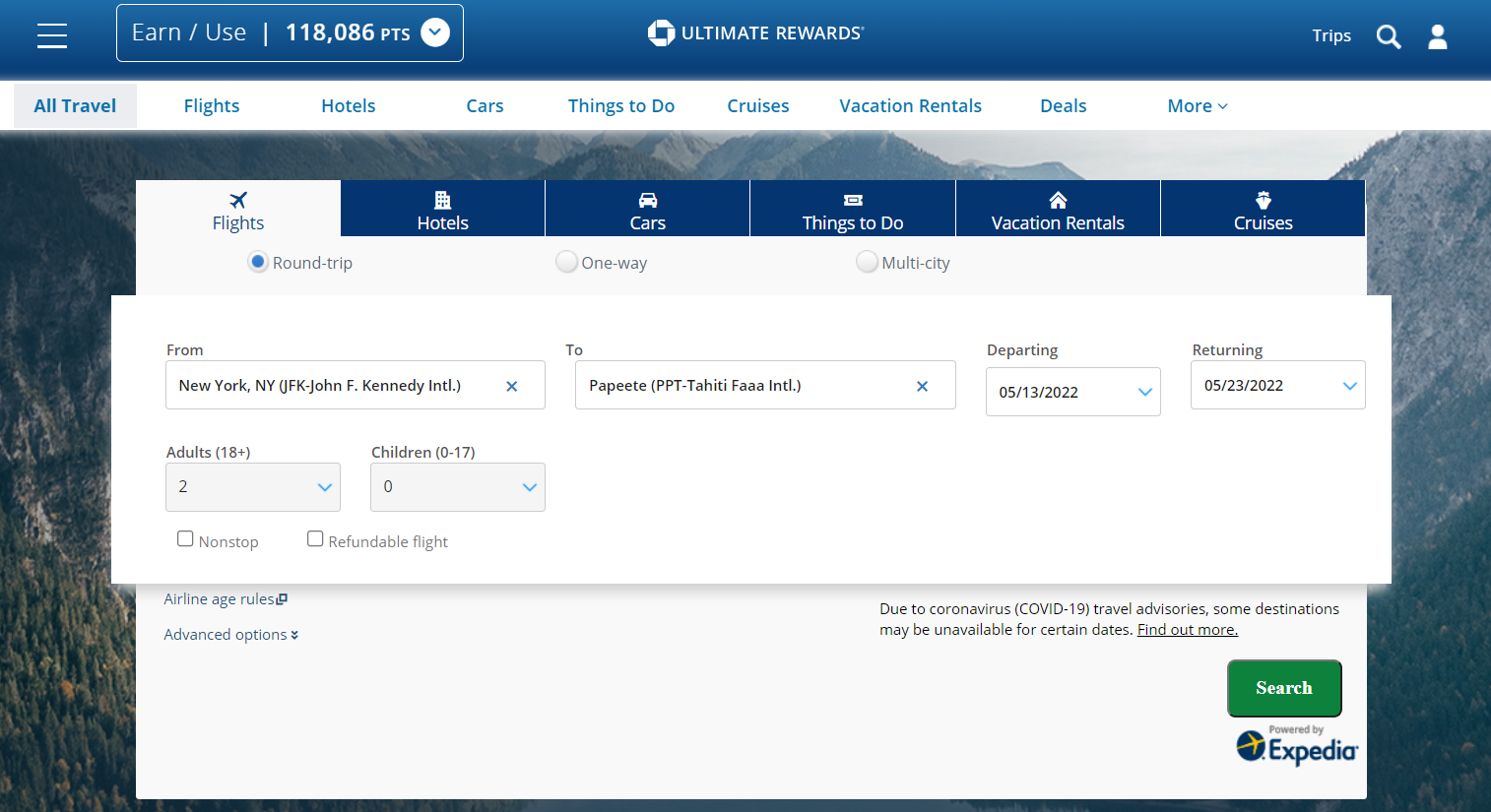Open the hamburger menu
1491x812 pixels.
(51, 35)
